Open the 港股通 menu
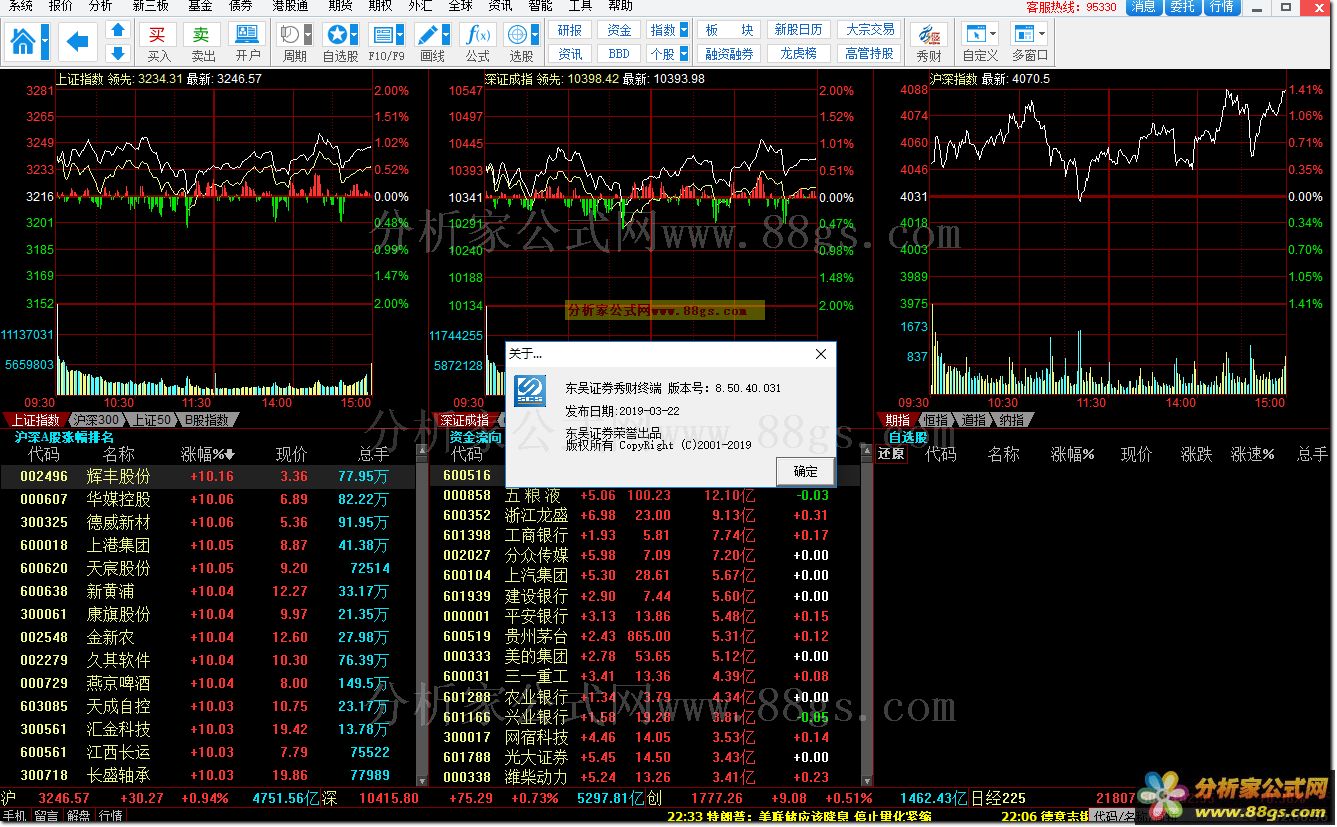The image size is (1337, 827). 288,6
